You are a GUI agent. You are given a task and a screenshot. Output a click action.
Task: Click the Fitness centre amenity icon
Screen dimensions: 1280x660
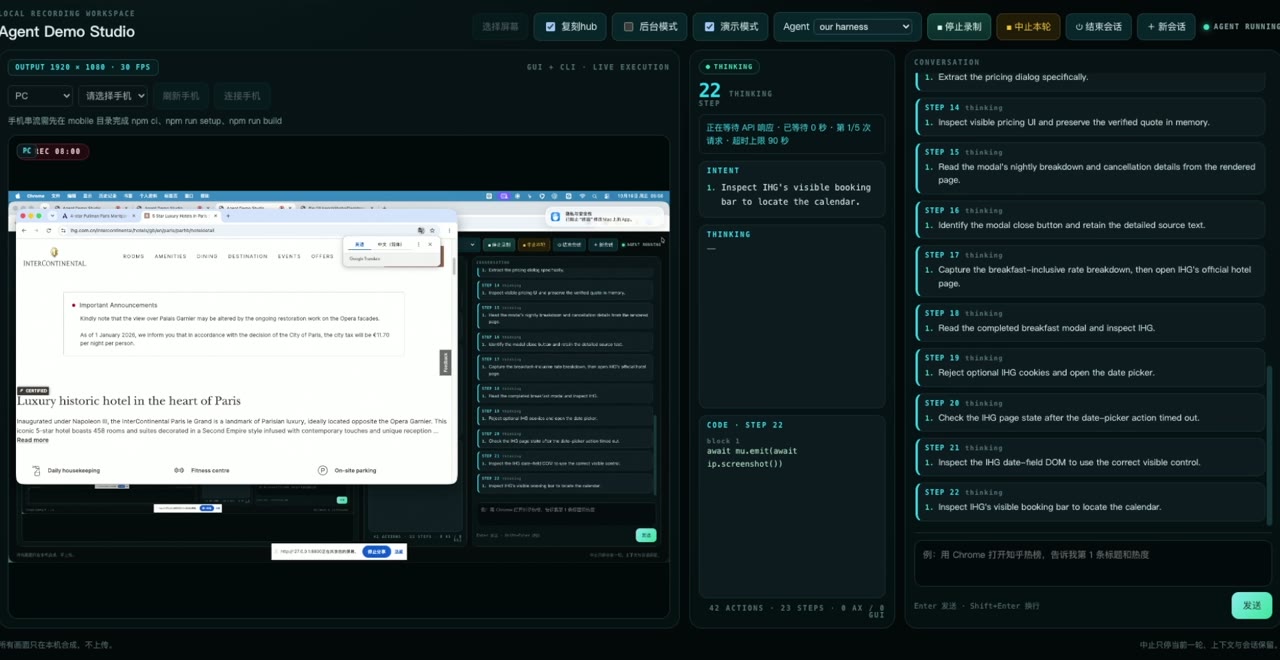pos(179,470)
